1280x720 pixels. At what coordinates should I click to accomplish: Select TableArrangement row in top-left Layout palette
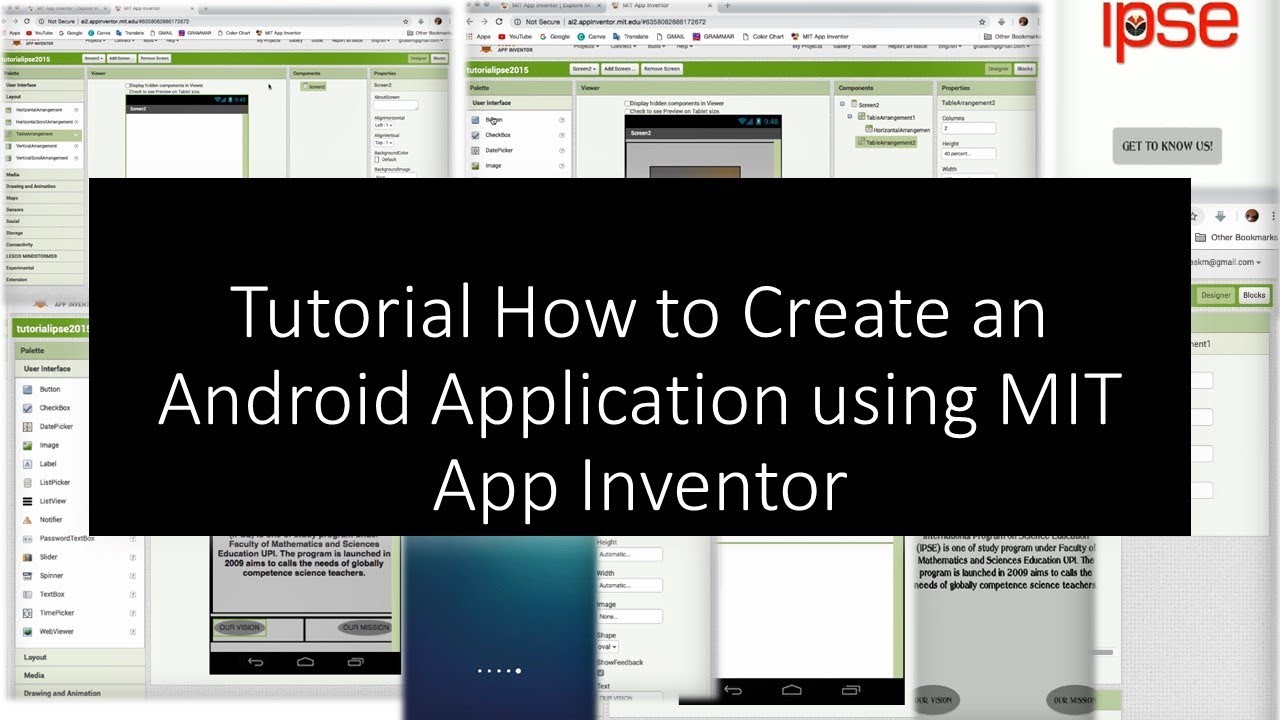tap(41, 134)
